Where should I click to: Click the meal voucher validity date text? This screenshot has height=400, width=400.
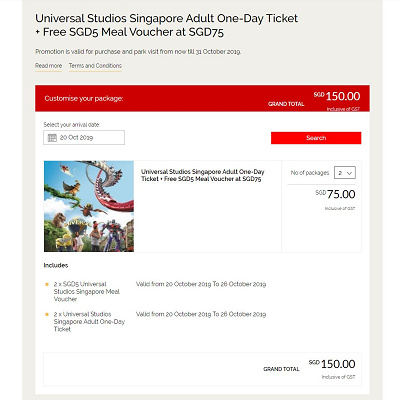(x=201, y=284)
